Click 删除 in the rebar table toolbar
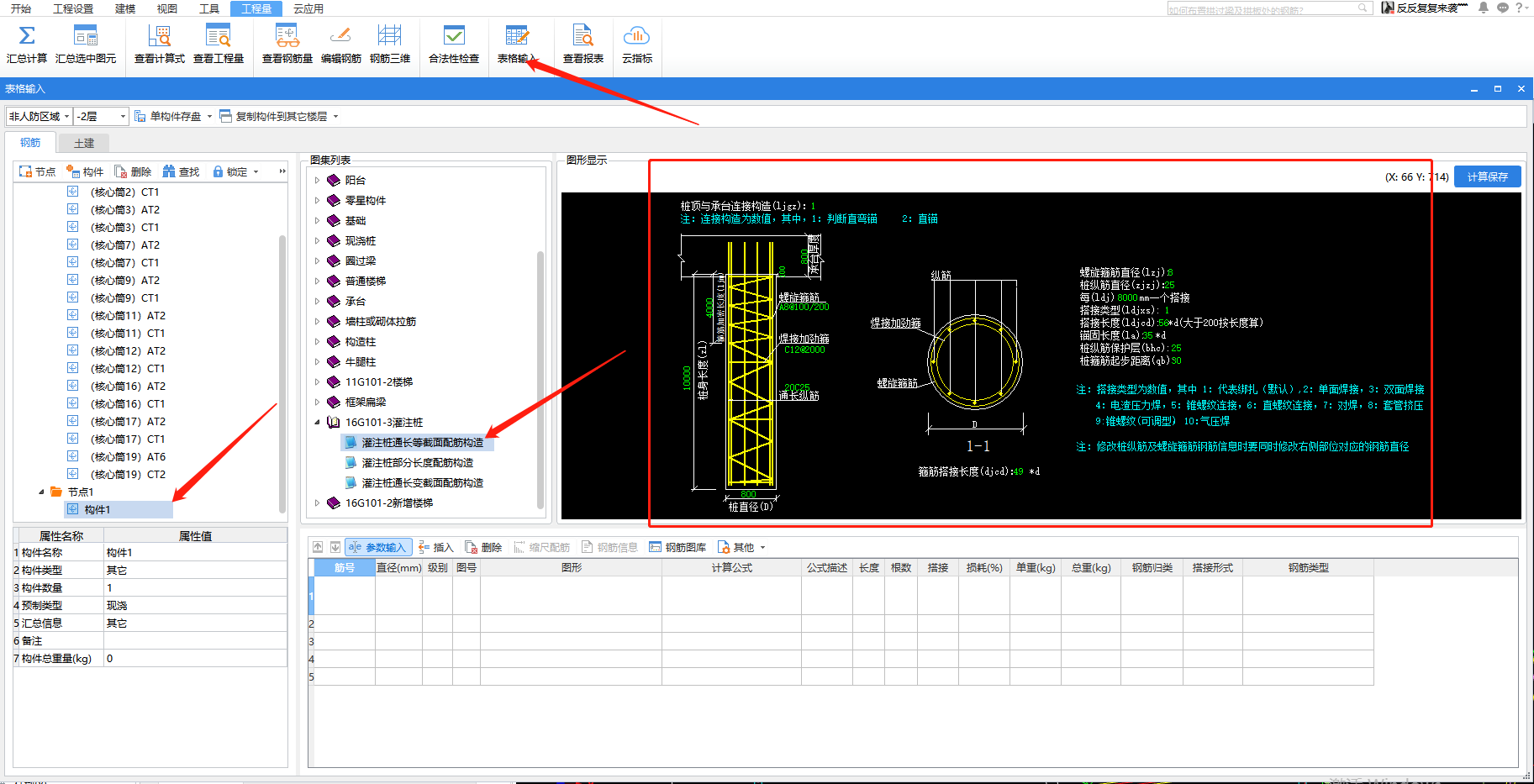 point(483,547)
